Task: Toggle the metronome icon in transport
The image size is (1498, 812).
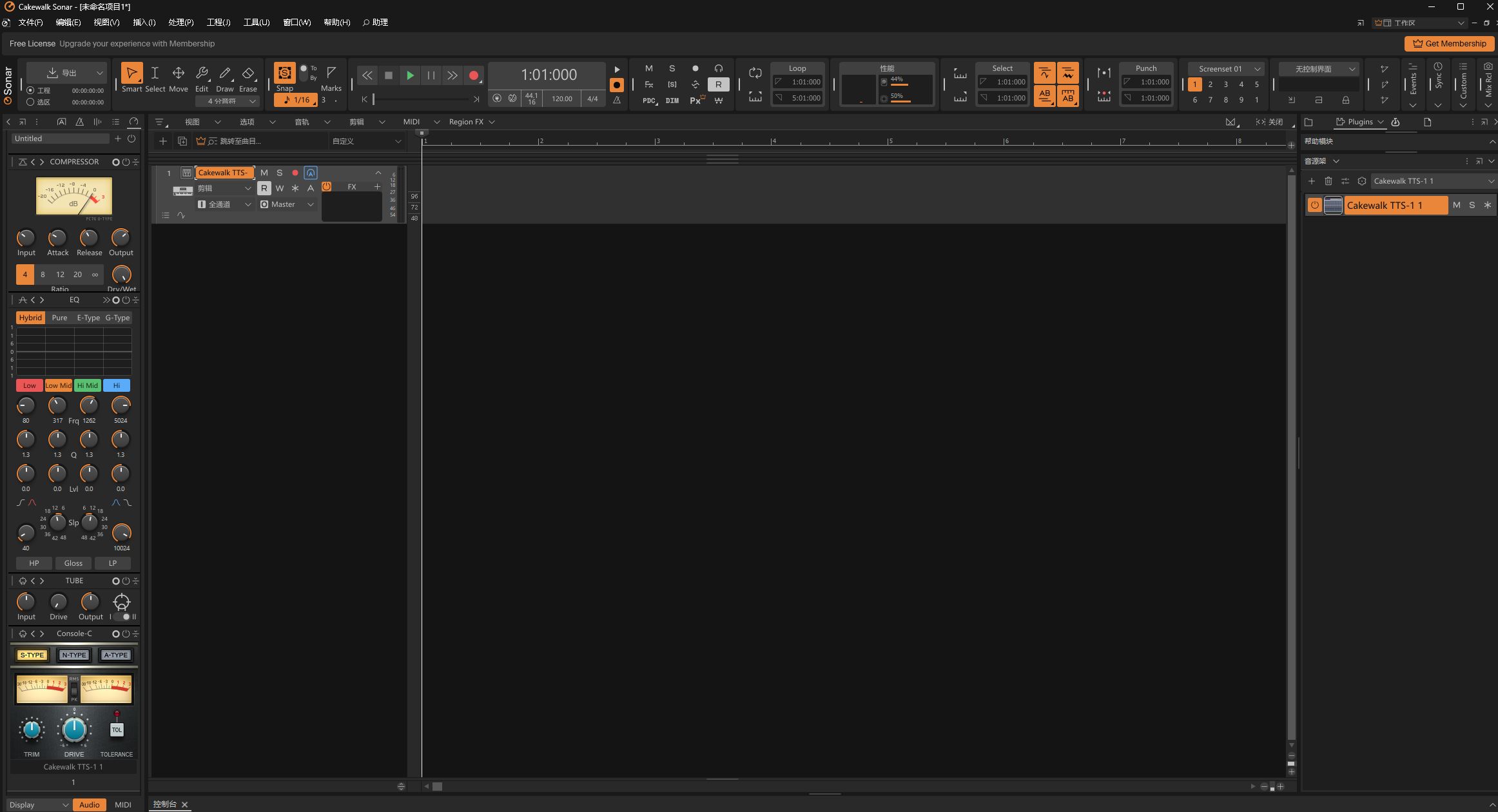Action: 617,100
